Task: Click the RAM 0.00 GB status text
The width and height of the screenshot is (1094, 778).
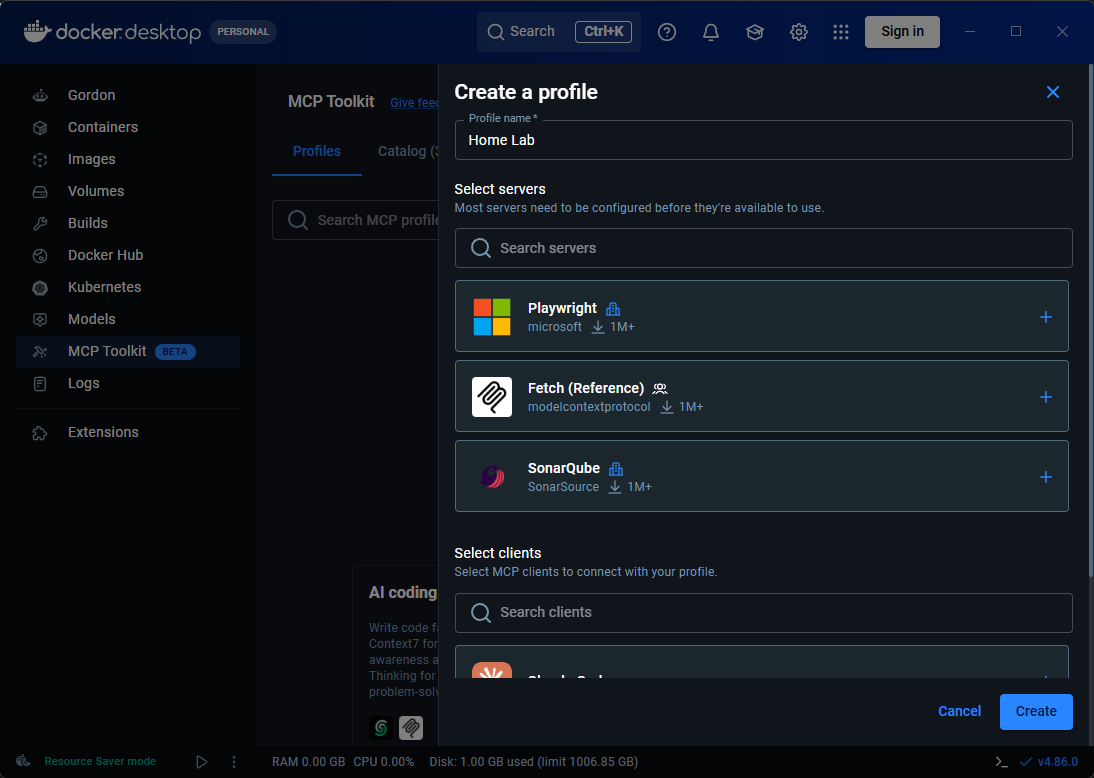Action: point(308,762)
